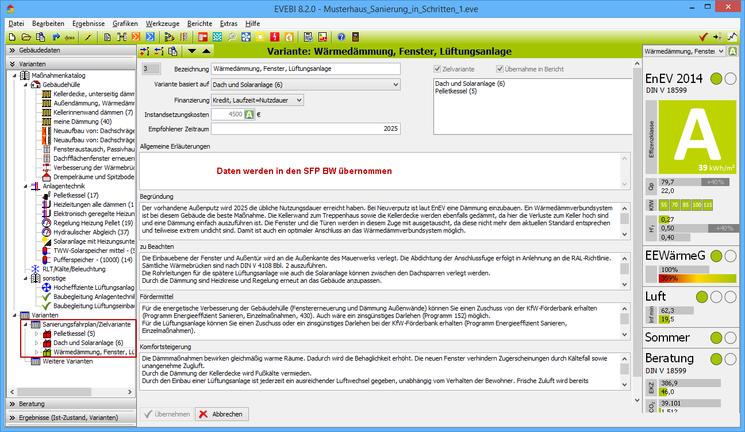Click the blue fan ventilation icon
Viewport: 745px width, 432px height.
[x=246, y=37]
